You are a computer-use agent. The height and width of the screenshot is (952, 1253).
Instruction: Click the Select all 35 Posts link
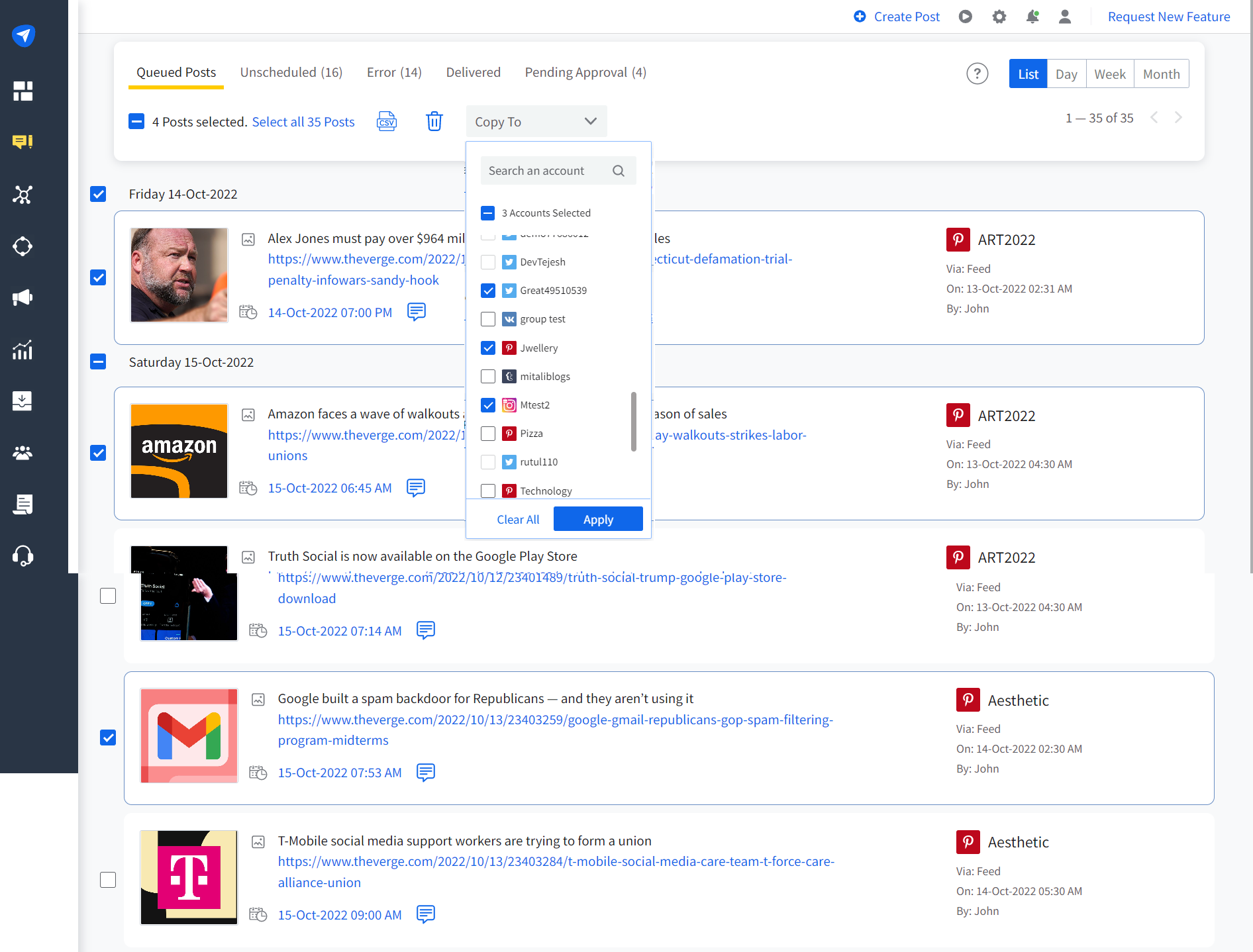point(303,122)
